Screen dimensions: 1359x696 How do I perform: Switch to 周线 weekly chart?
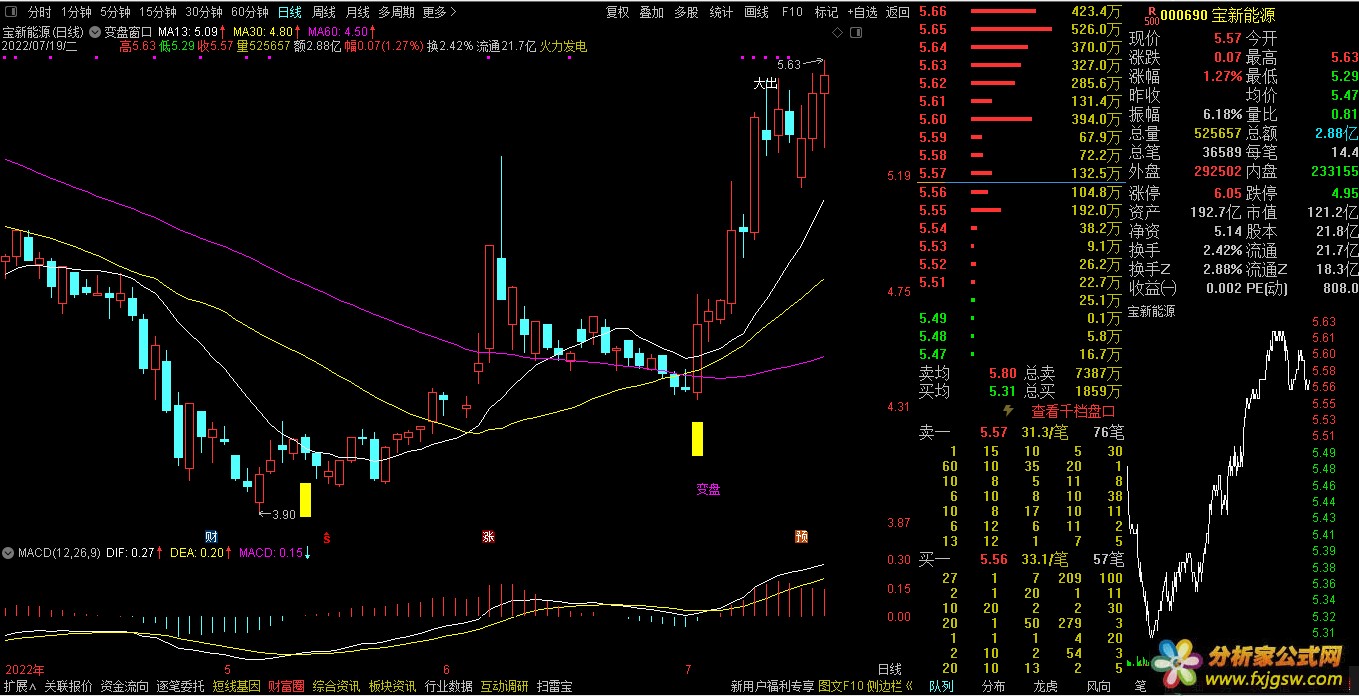[324, 13]
